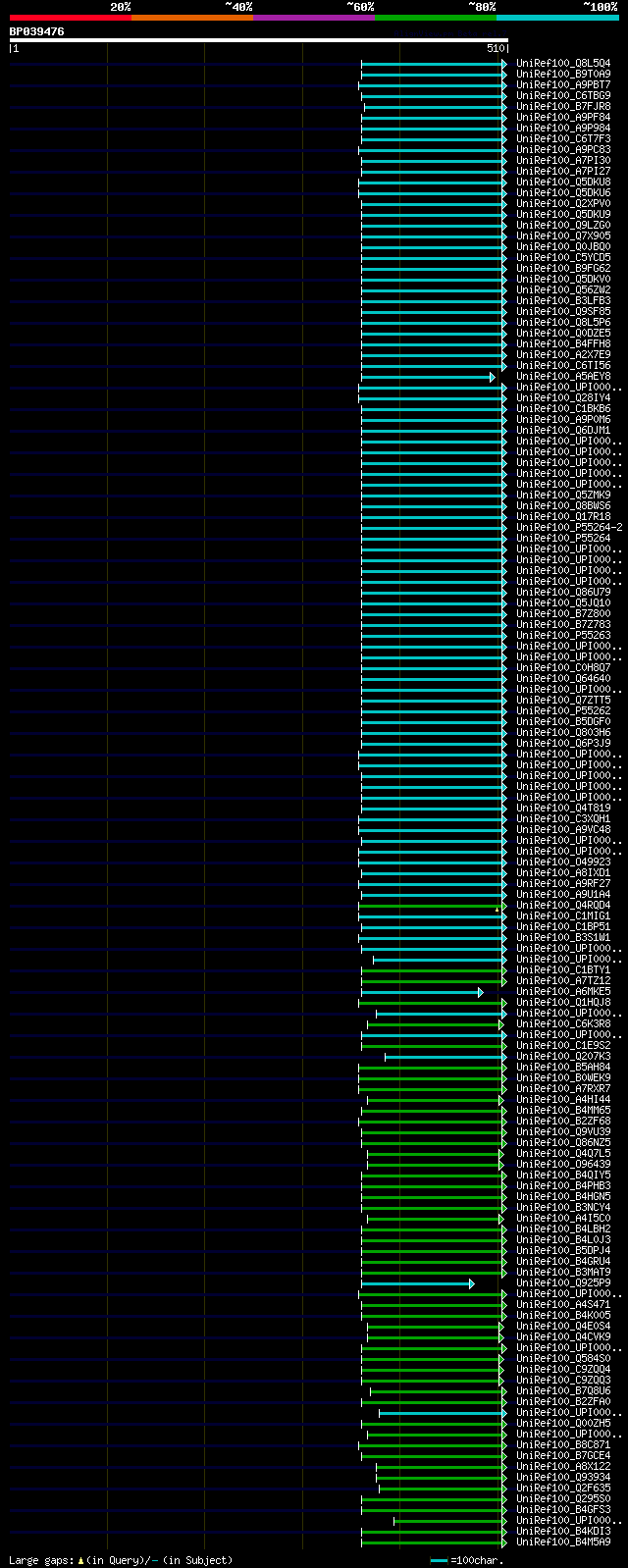Select the UniRef100_A4S471 label
Viewport: 628px width, 1568px height.
tap(563, 1305)
